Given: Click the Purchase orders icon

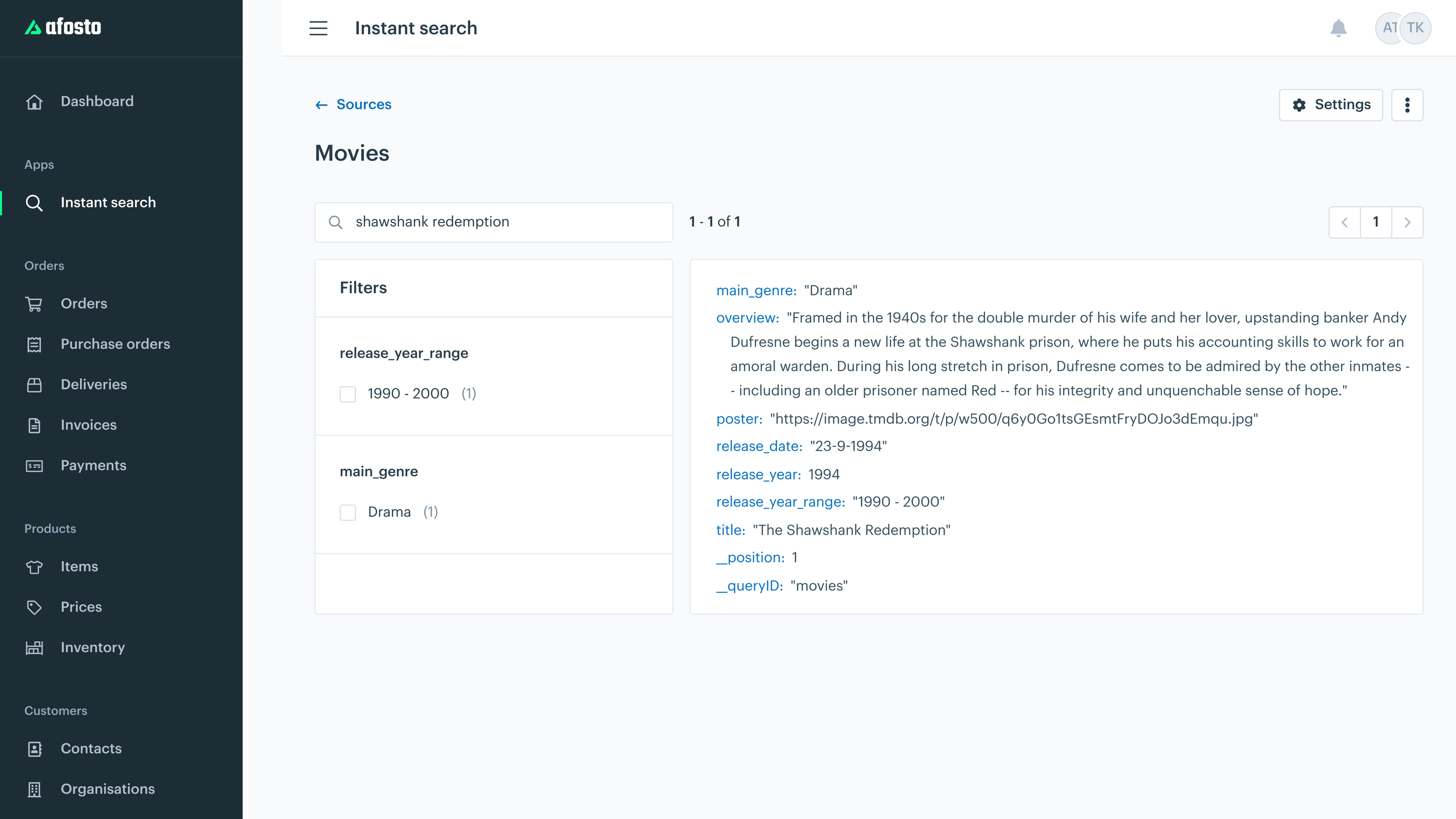Looking at the screenshot, I should tap(34, 344).
